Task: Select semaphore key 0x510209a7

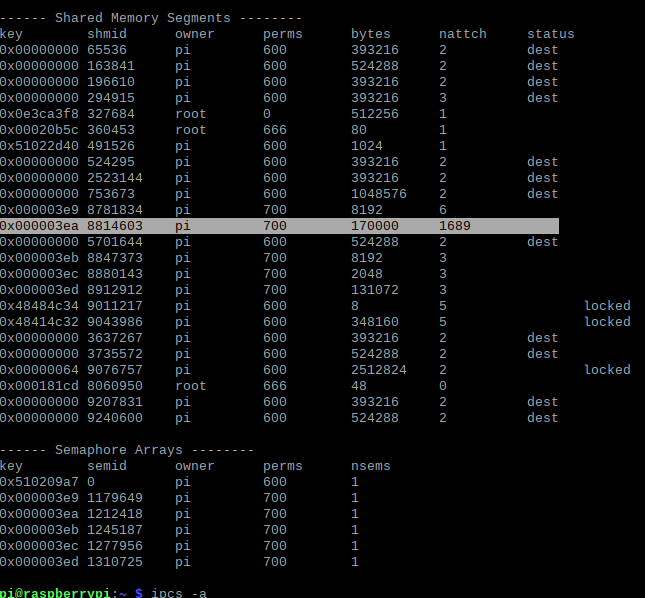Action: point(39,482)
